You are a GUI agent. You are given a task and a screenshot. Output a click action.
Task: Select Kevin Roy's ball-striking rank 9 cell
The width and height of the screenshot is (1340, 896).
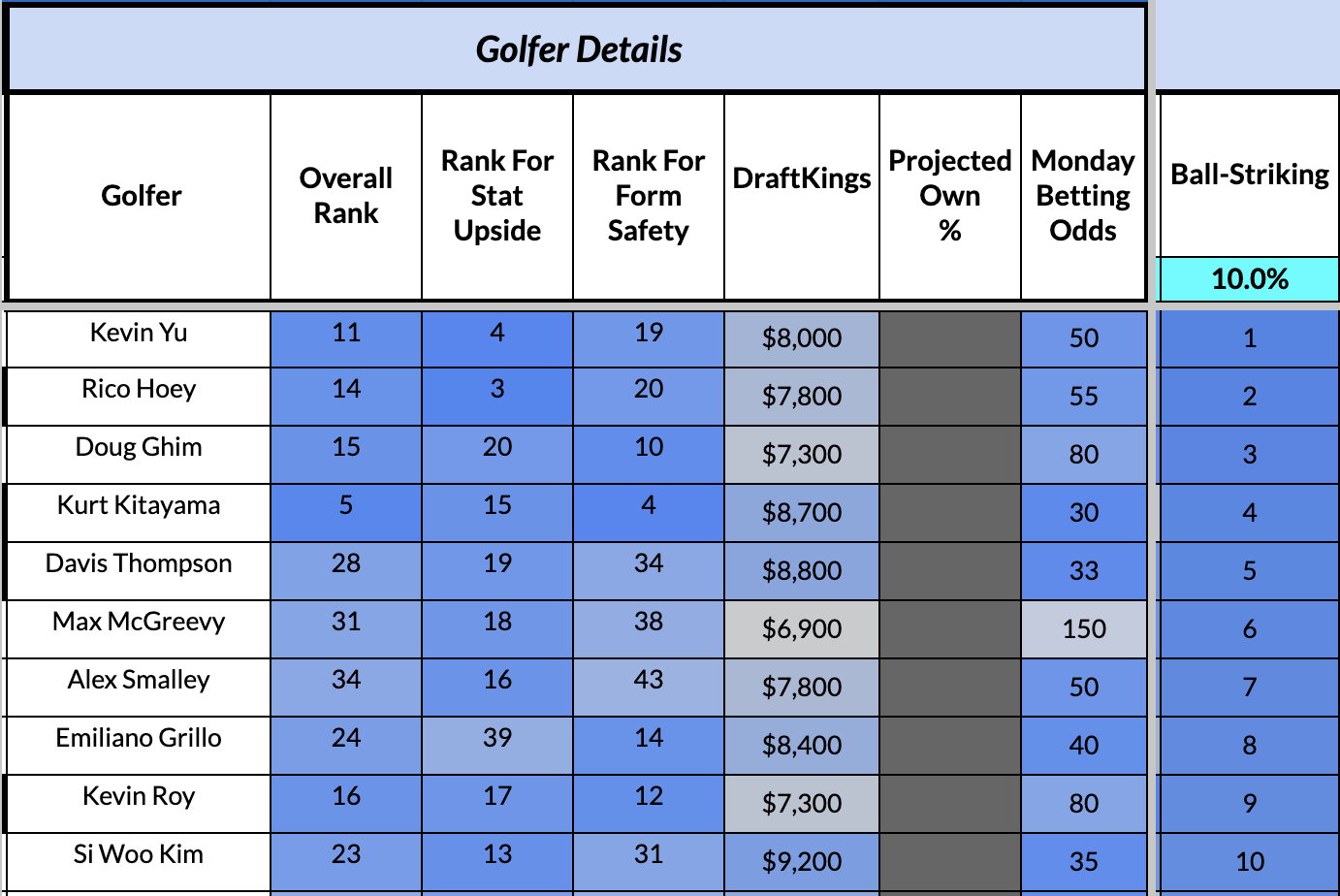coord(1250,804)
